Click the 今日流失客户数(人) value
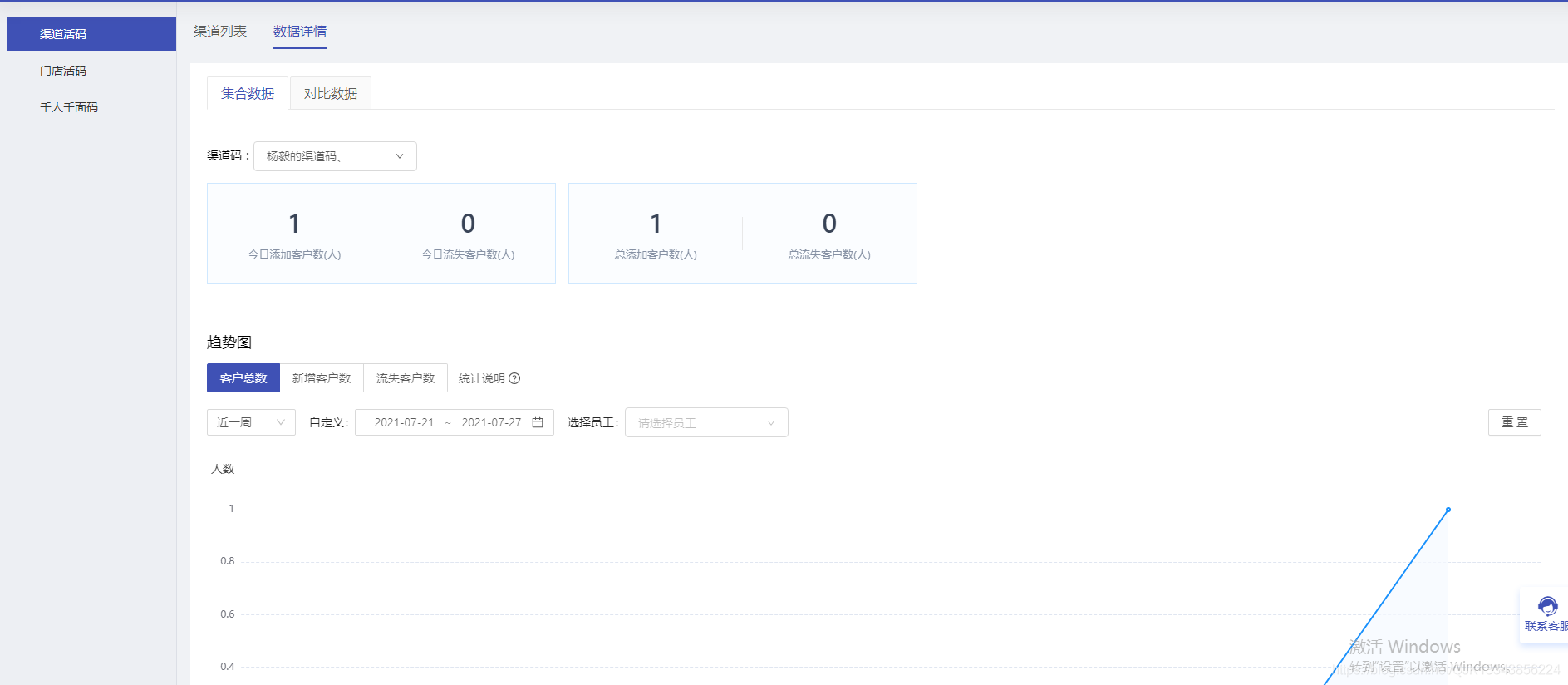Image resolution: width=1568 pixels, height=685 pixels. point(468,223)
